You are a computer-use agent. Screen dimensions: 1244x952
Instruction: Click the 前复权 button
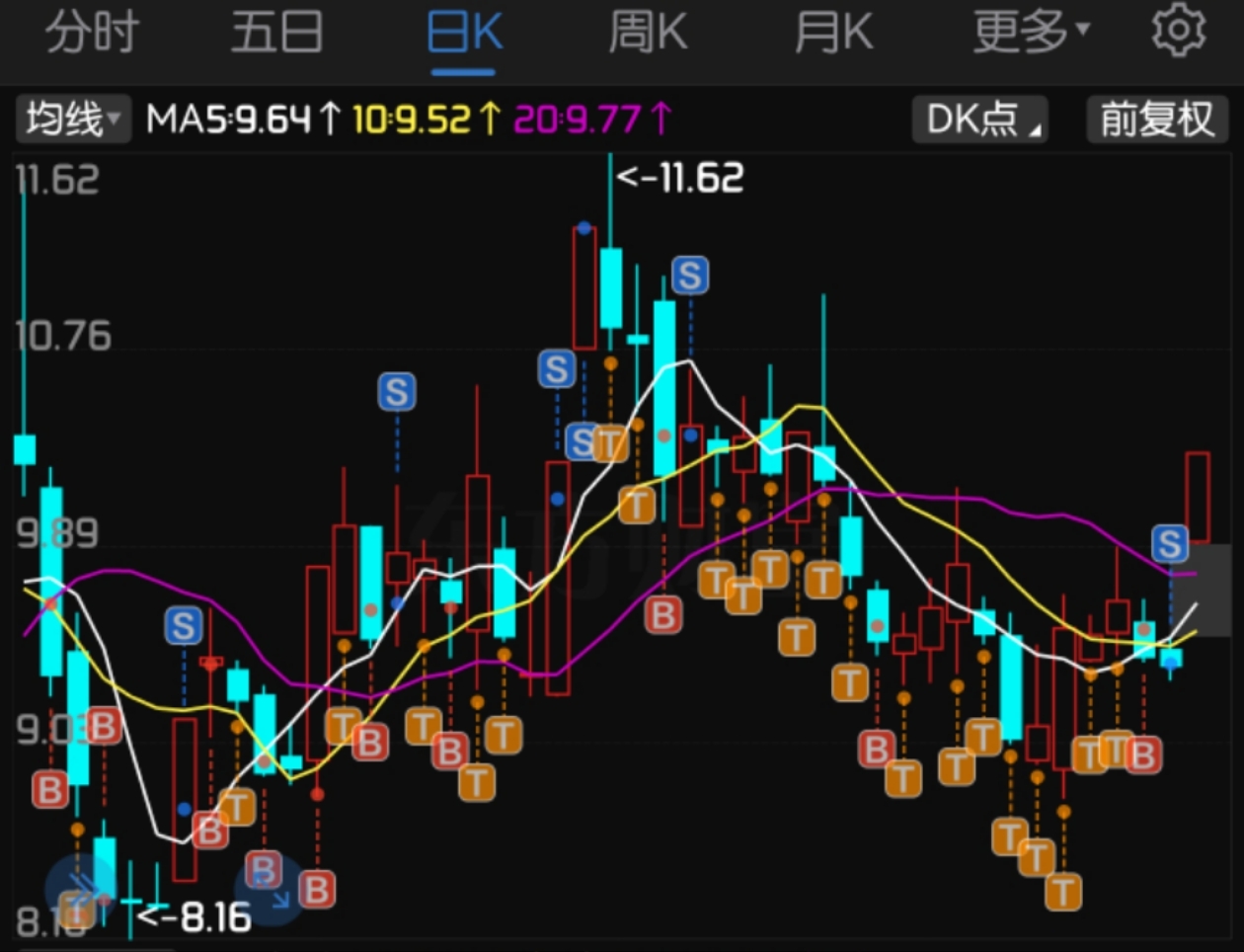1157,119
